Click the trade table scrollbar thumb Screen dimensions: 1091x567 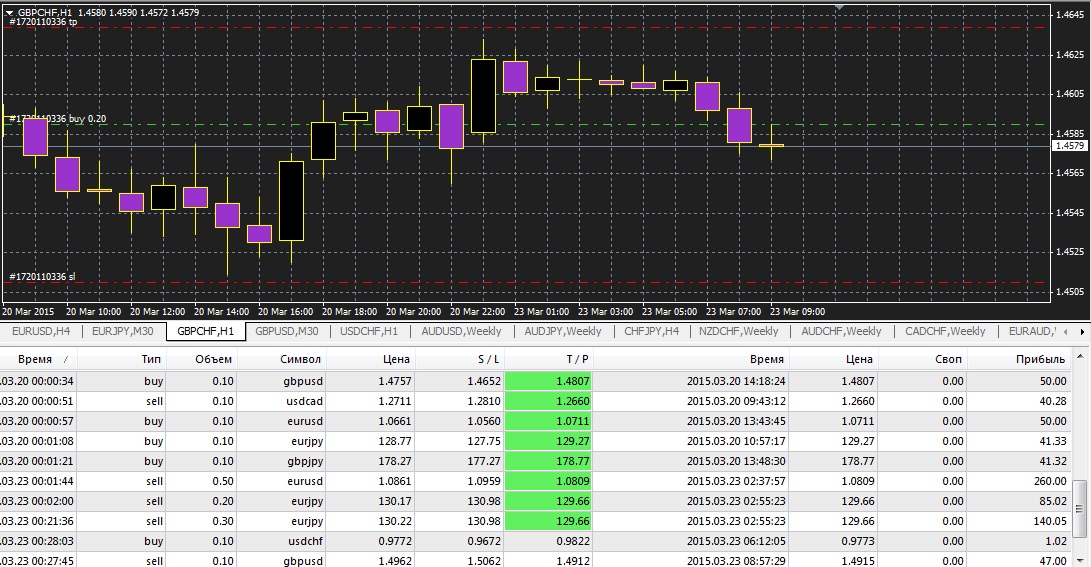point(1080,509)
